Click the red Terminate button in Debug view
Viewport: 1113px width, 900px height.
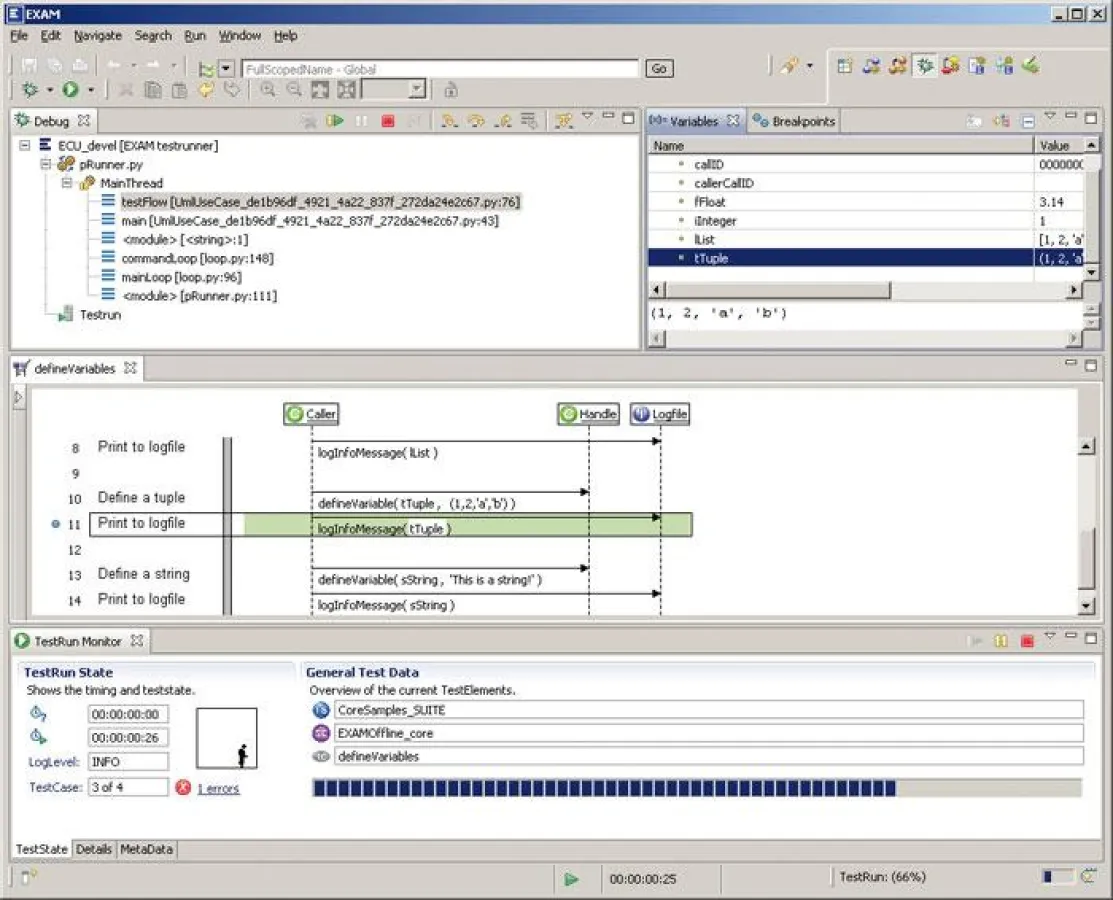387,121
